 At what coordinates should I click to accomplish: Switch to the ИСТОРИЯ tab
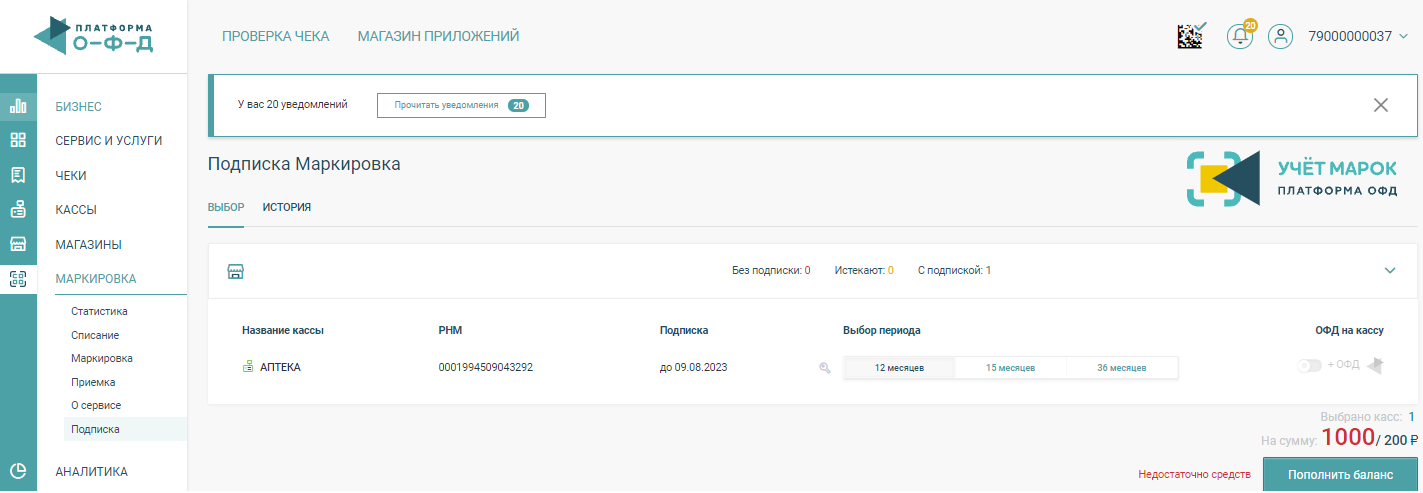[x=287, y=207]
